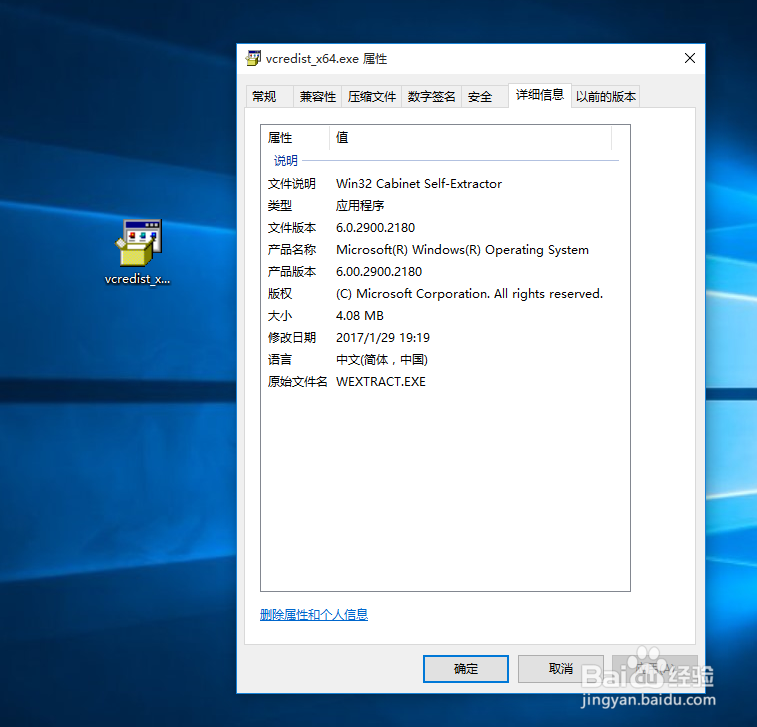Click the 取消 button
The height and width of the screenshot is (727, 757).
click(561, 669)
